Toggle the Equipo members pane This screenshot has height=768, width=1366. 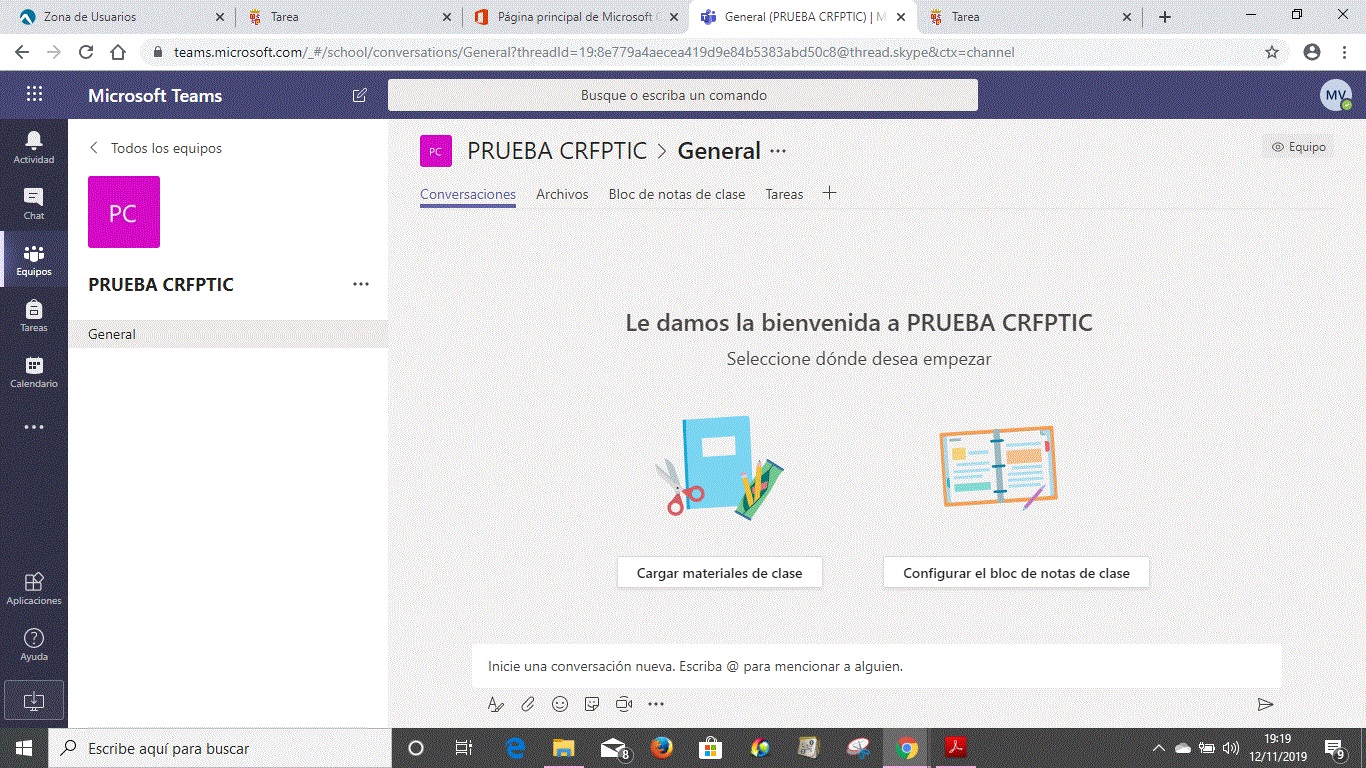coord(1297,146)
